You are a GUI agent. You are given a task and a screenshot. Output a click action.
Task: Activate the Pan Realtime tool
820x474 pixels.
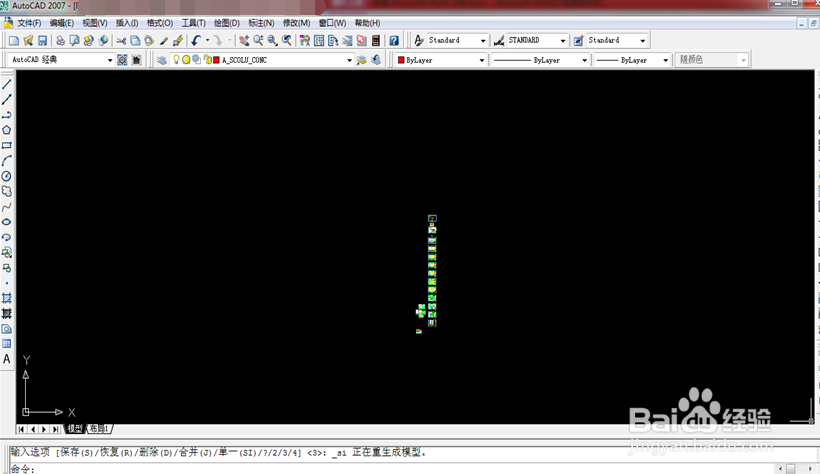(x=244, y=40)
